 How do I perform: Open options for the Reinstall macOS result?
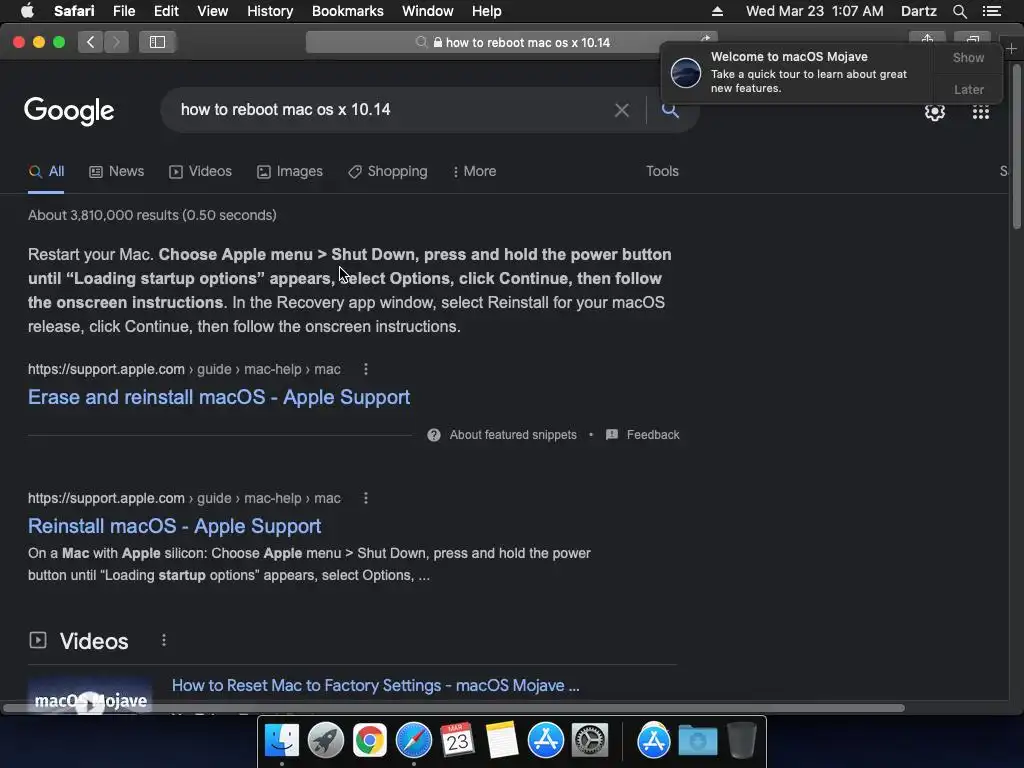pos(366,498)
